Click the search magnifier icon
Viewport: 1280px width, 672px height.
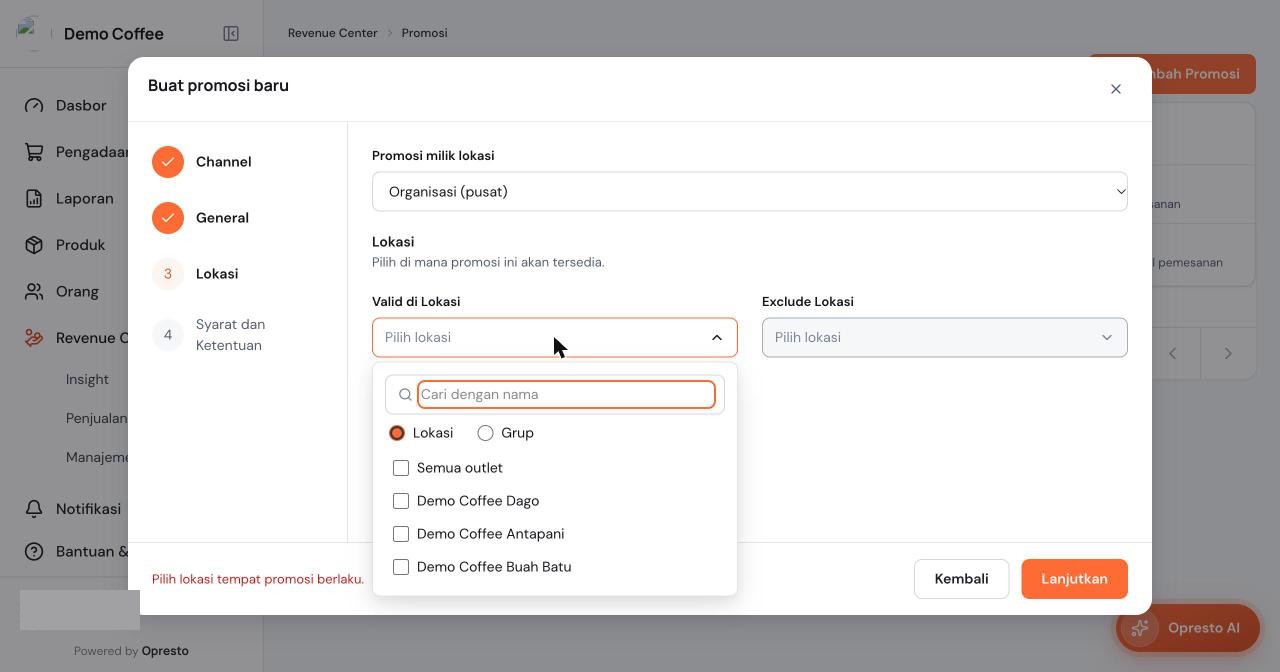tap(405, 395)
